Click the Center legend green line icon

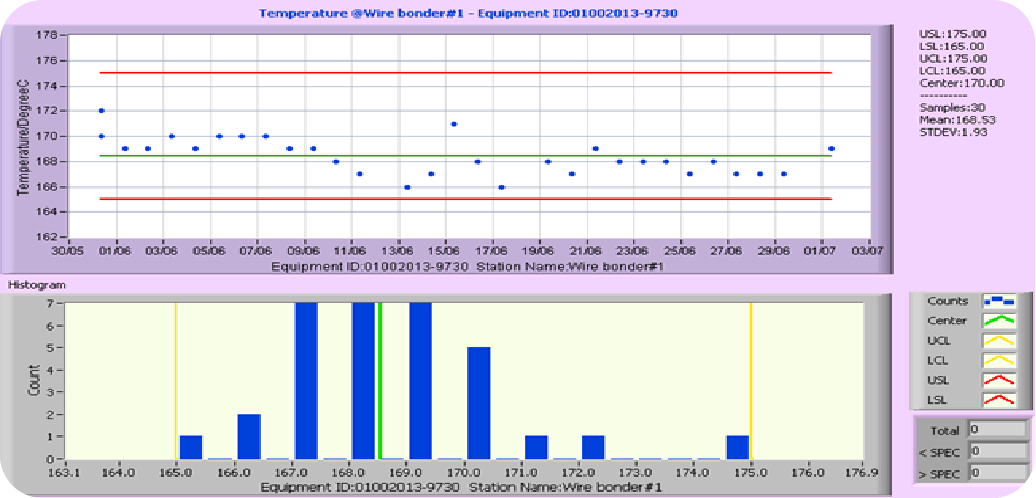point(999,320)
